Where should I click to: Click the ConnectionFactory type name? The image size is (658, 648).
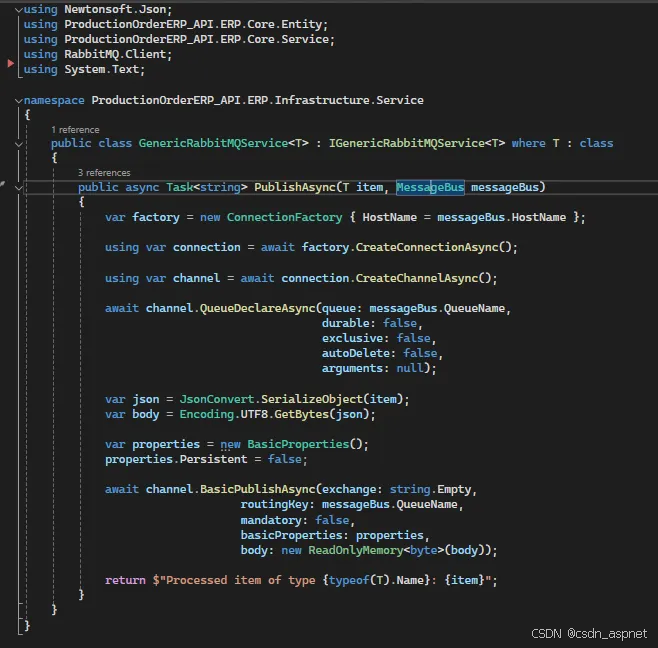coord(285,217)
